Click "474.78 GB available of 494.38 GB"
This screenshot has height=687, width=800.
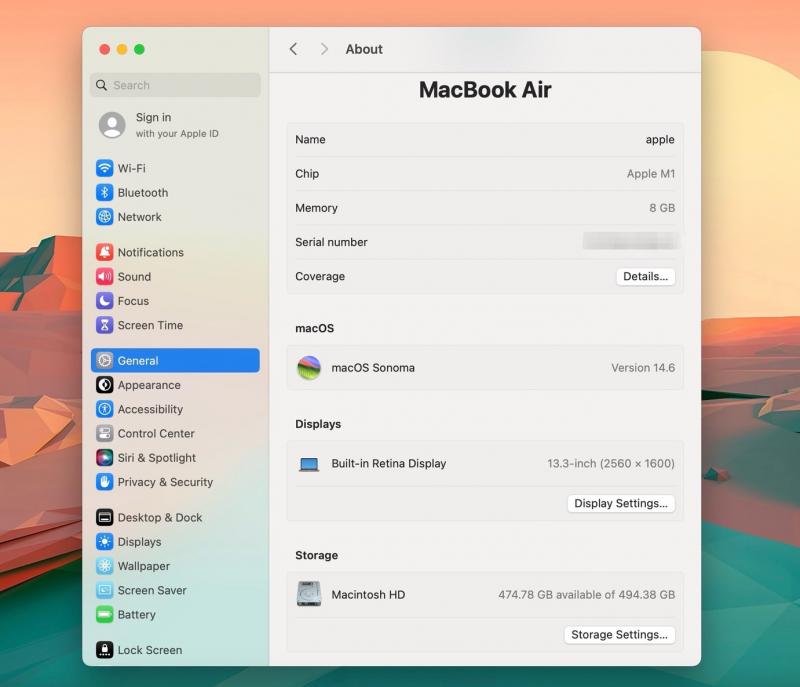(x=587, y=595)
